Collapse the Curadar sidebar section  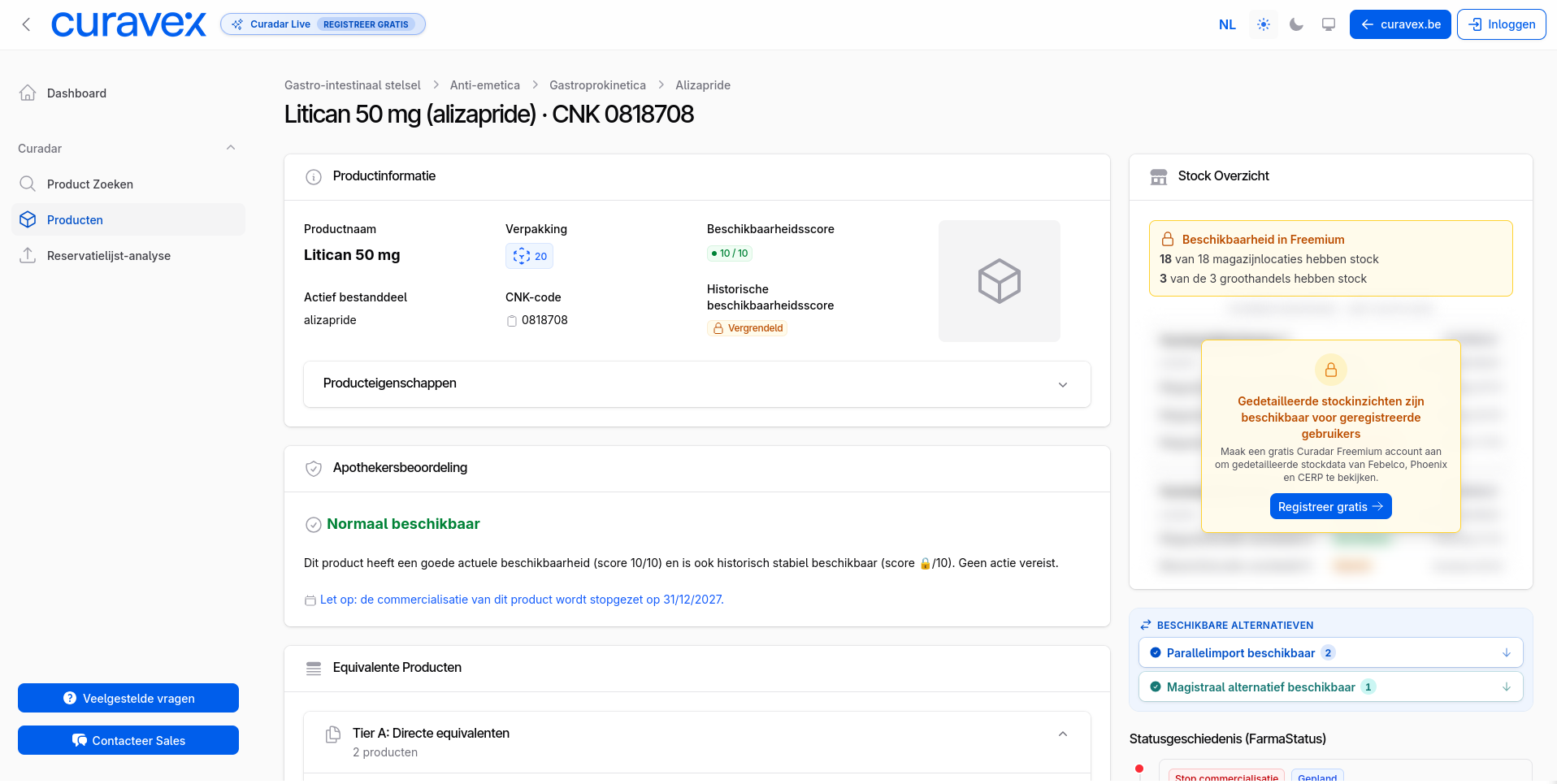click(231, 148)
